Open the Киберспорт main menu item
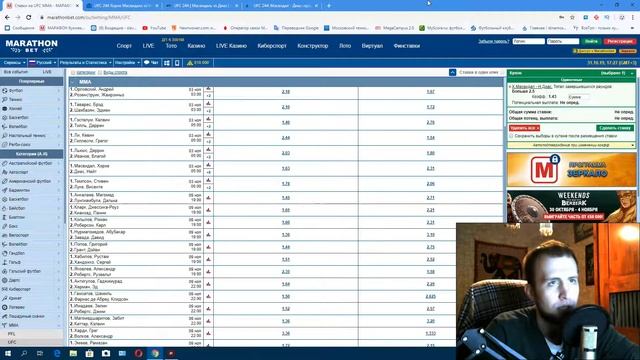 (272, 46)
